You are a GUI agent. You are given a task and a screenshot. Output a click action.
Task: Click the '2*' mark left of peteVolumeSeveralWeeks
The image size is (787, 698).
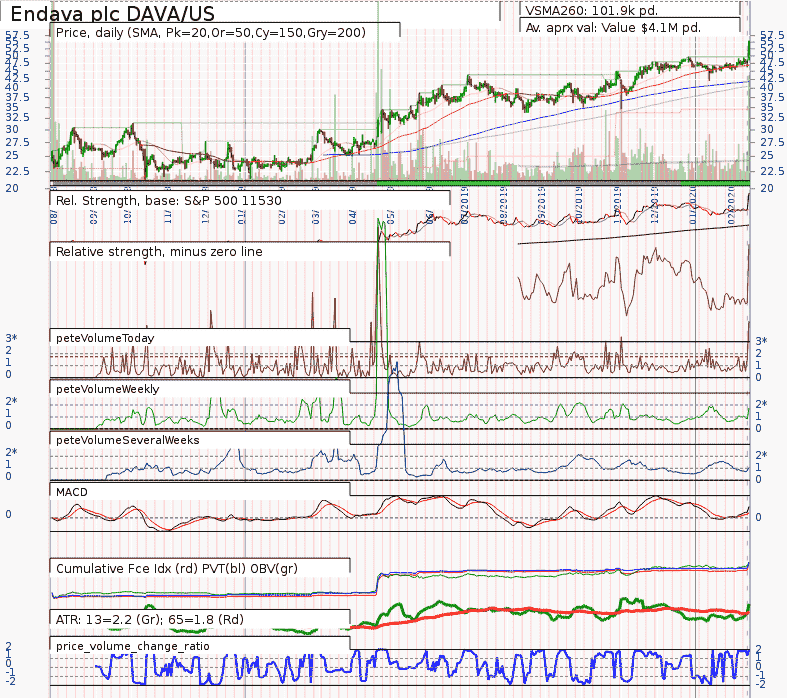11,452
